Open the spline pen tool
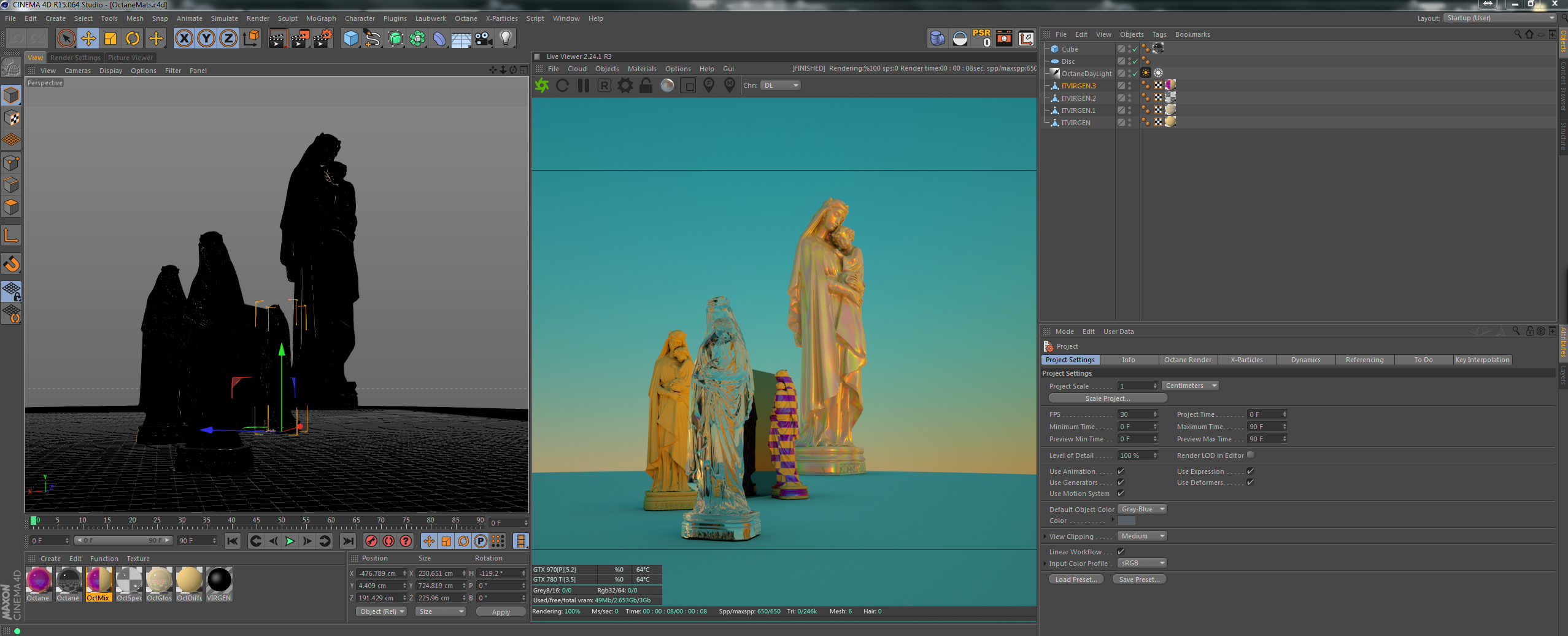1568x636 pixels. click(373, 39)
